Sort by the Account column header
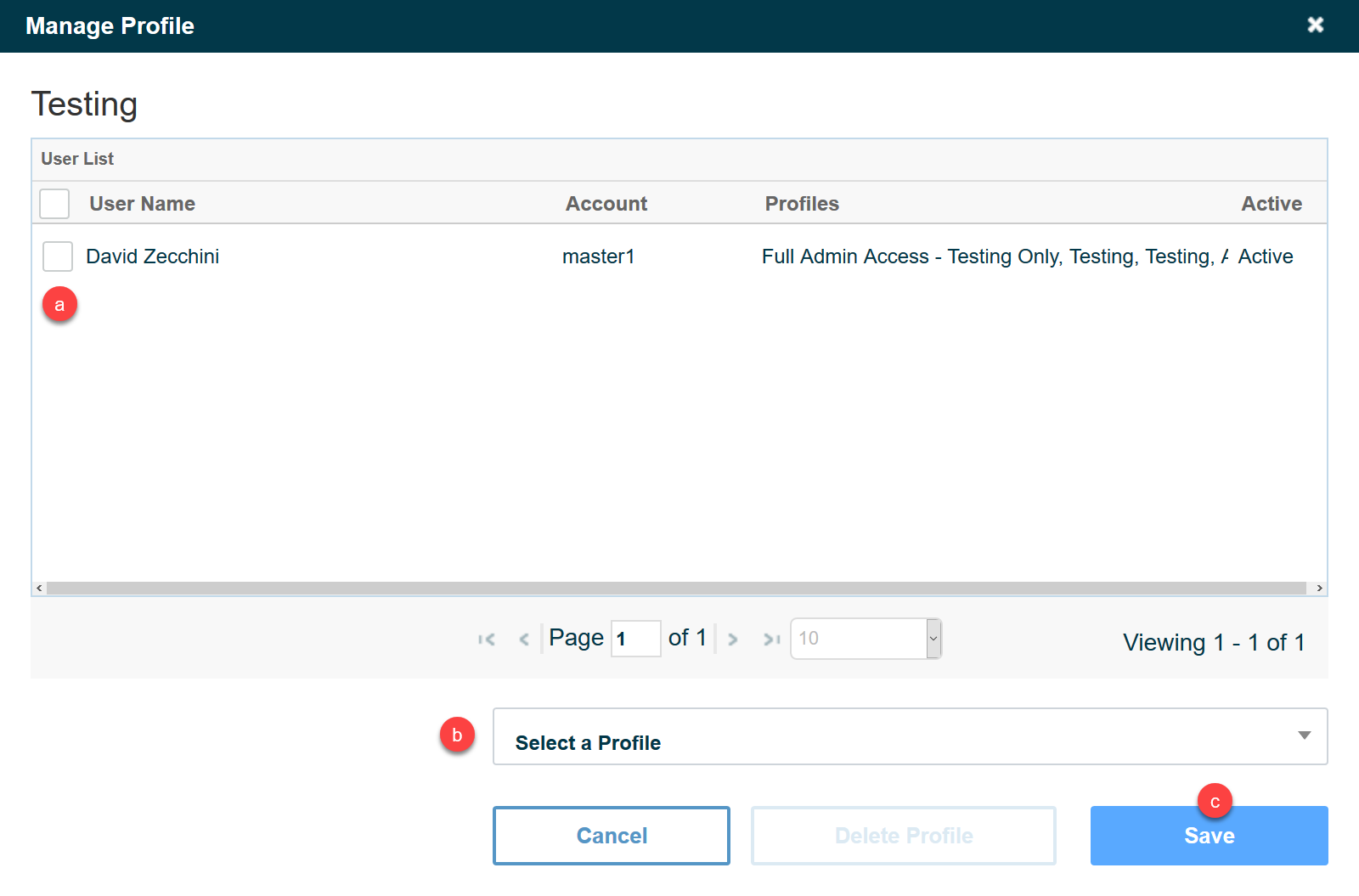Image resolution: width=1359 pixels, height=896 pixels. (606, 204)
